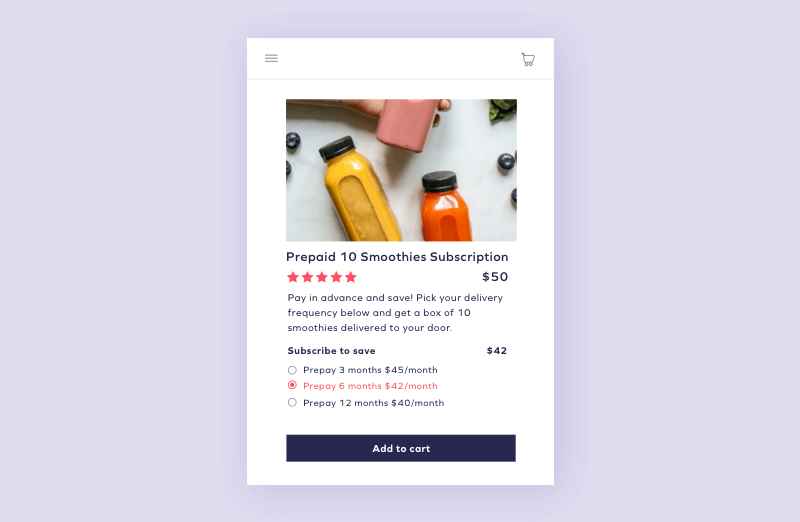Image resolution: width=800 pixels, height=522 pixels.
Task: Open the hamburger menu icon
Action: pyautogui.click(x=271, y=58)
